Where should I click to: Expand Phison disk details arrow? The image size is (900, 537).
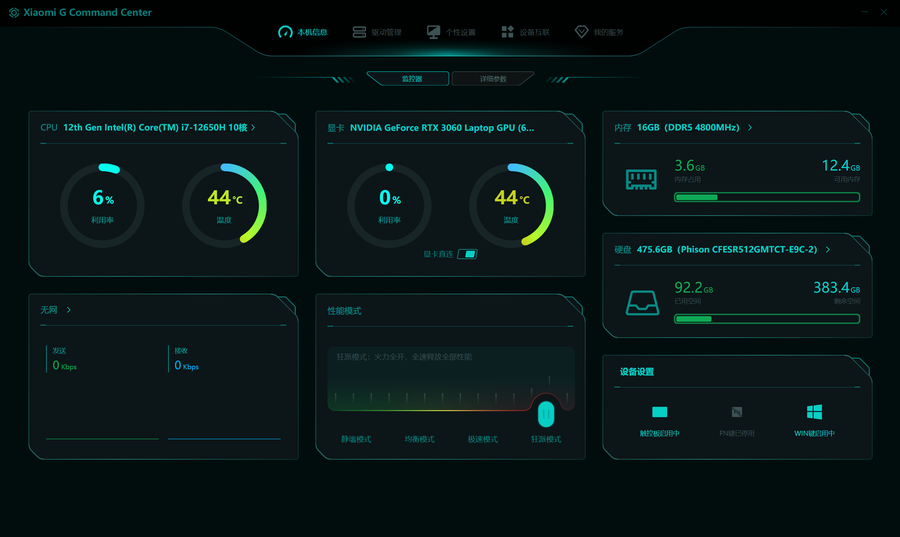(828, 250)
